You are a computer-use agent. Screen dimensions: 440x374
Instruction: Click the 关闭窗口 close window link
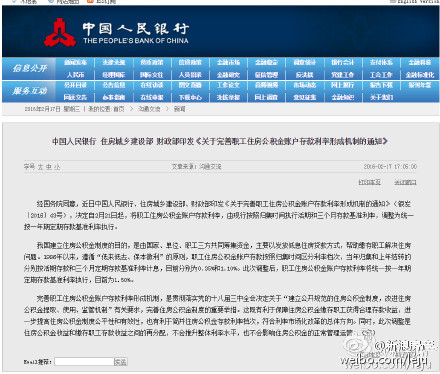pos(405,182)
